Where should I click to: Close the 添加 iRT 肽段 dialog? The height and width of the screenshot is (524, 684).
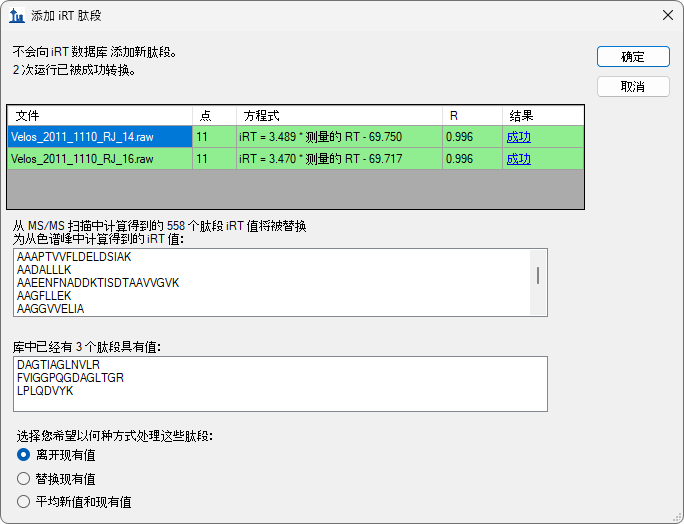tap(667, 16)
